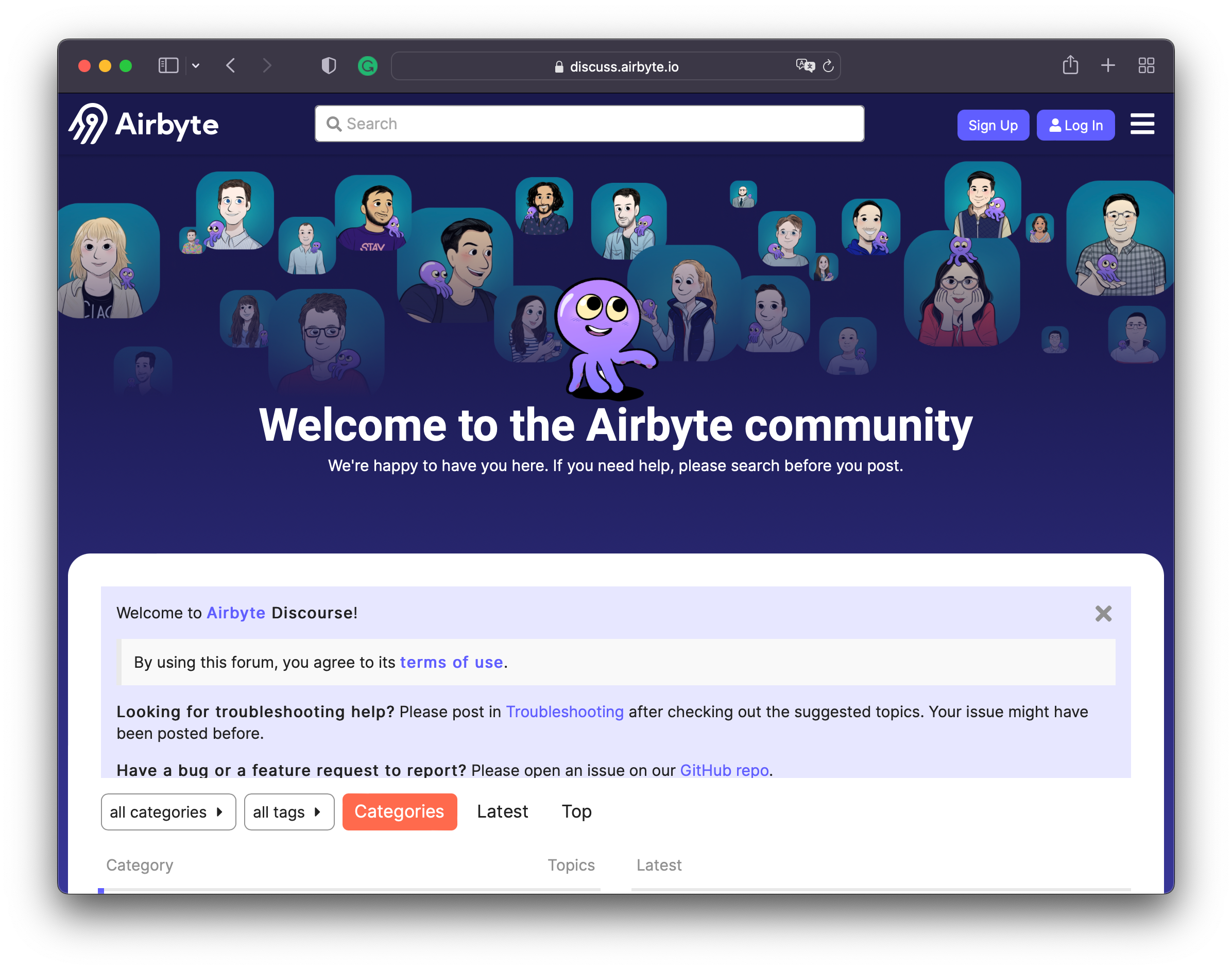
Task: Open the GitHub repo link
Action: pyautogui.click(x=724, y=770)
